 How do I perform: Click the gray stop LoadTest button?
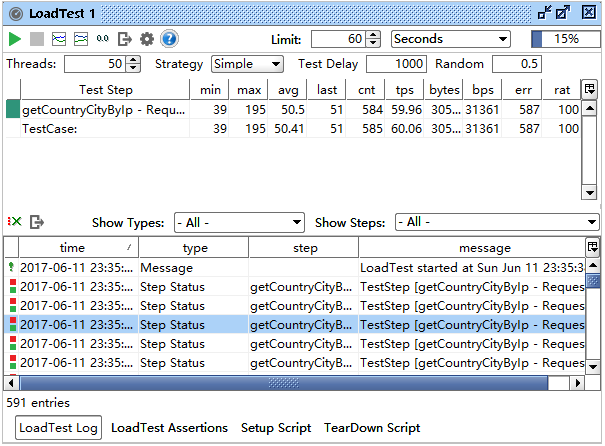pyautogui.click(x=37, y=39)
